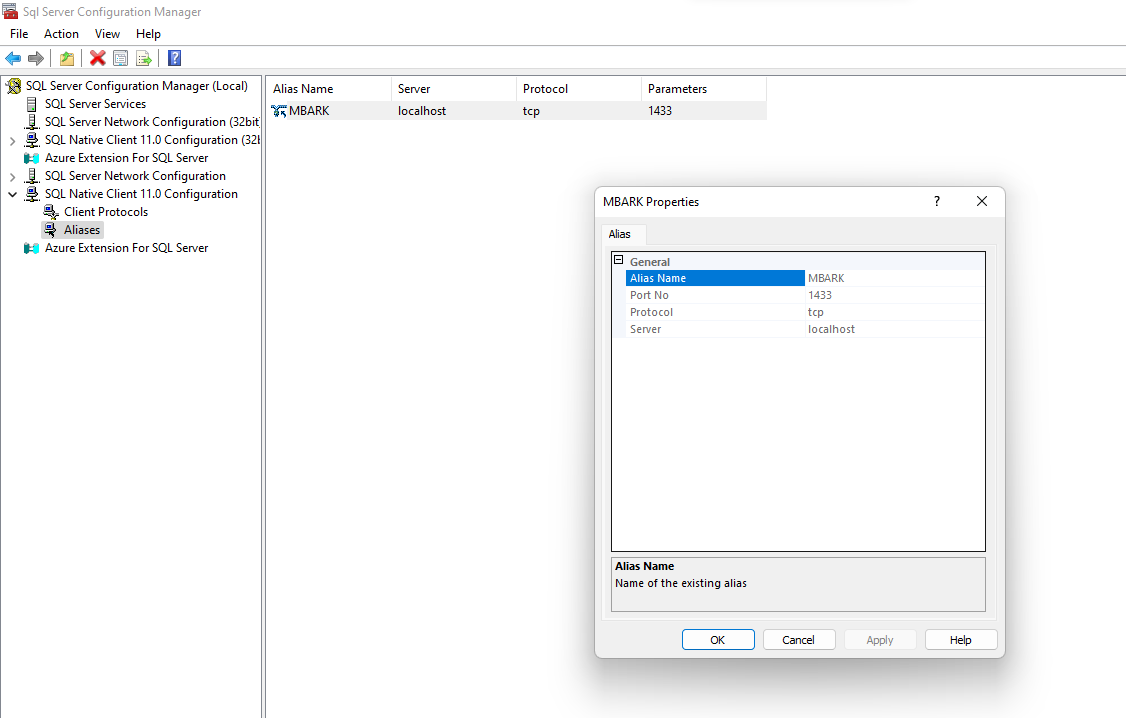Sort by the Alias Name column header
1126x718 pixels.
tap(330, 89)
